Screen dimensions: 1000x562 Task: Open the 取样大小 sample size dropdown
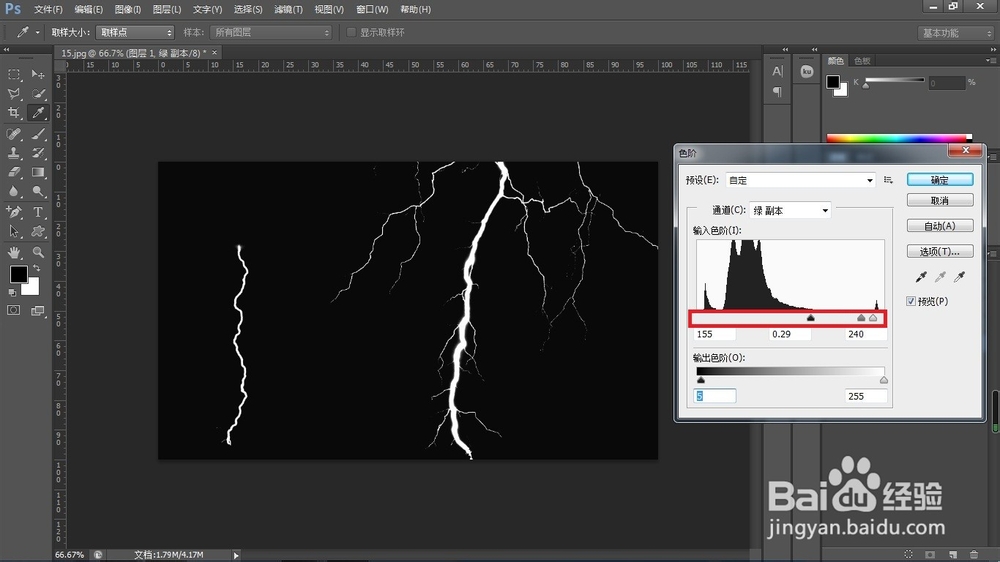pyautogui.click(x=135, y=32)
